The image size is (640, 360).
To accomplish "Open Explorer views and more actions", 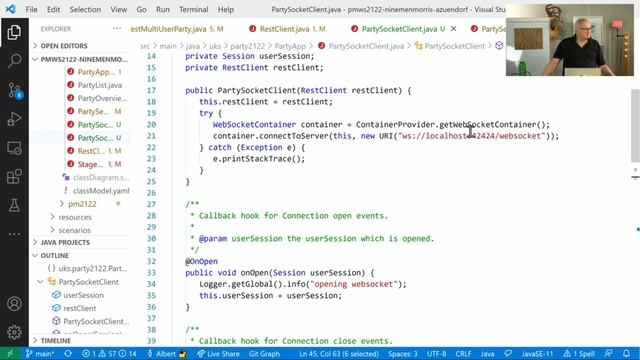I will pyautogui.click(x=117, y=29).
